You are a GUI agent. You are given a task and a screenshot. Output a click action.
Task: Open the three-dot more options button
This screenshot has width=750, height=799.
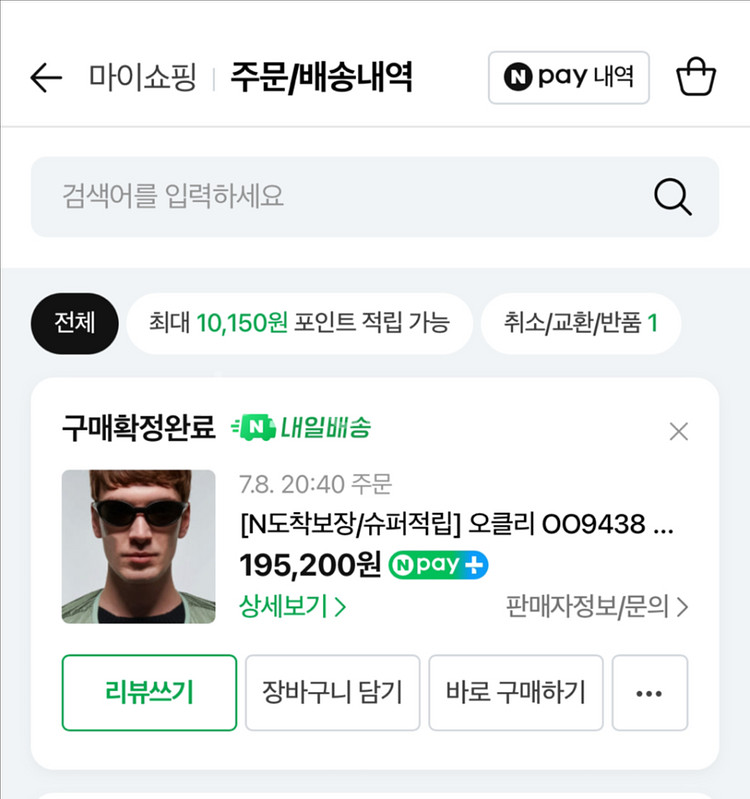(649, 693)
